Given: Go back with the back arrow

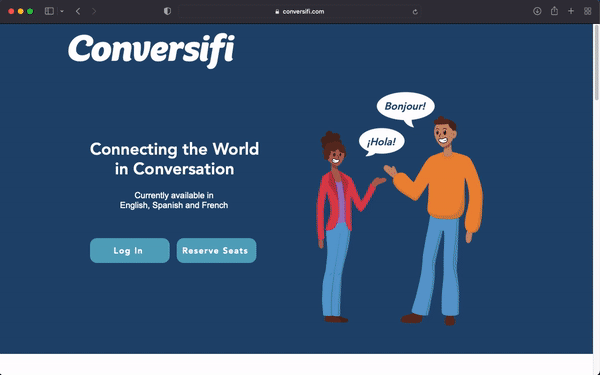Looking at the screenshot, I should pos(78,11).
